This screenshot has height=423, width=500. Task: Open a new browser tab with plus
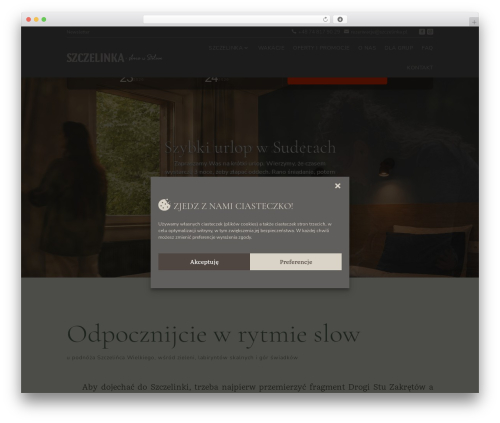click(474, 22)
